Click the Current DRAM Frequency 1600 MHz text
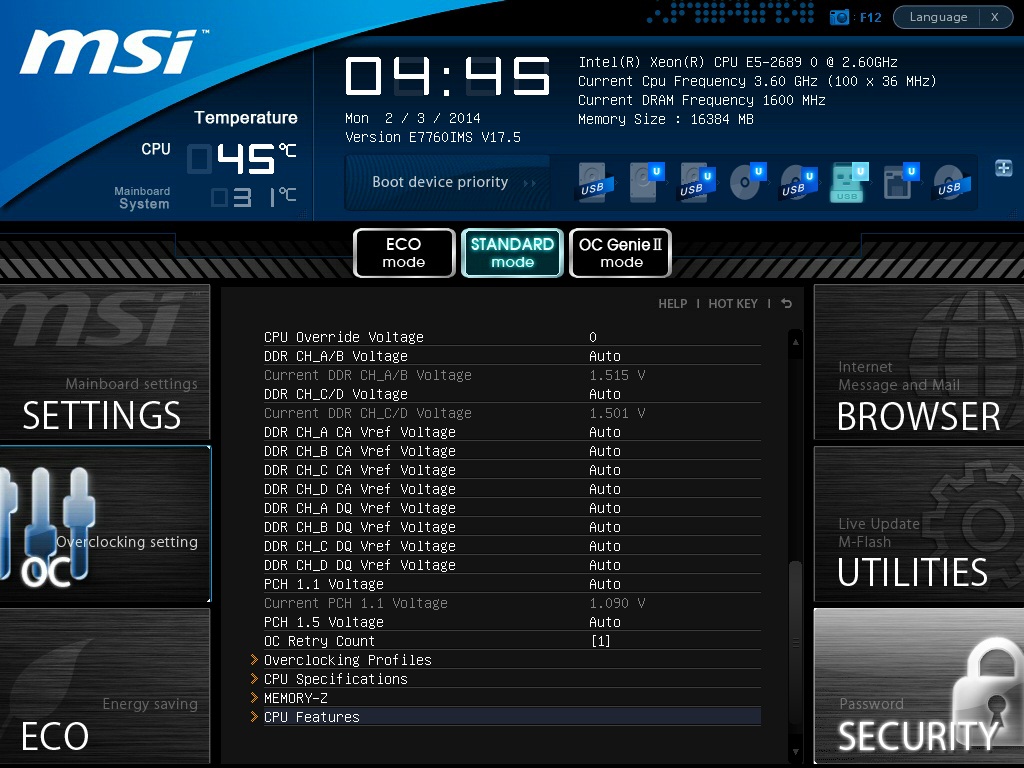 pos(701,100)
